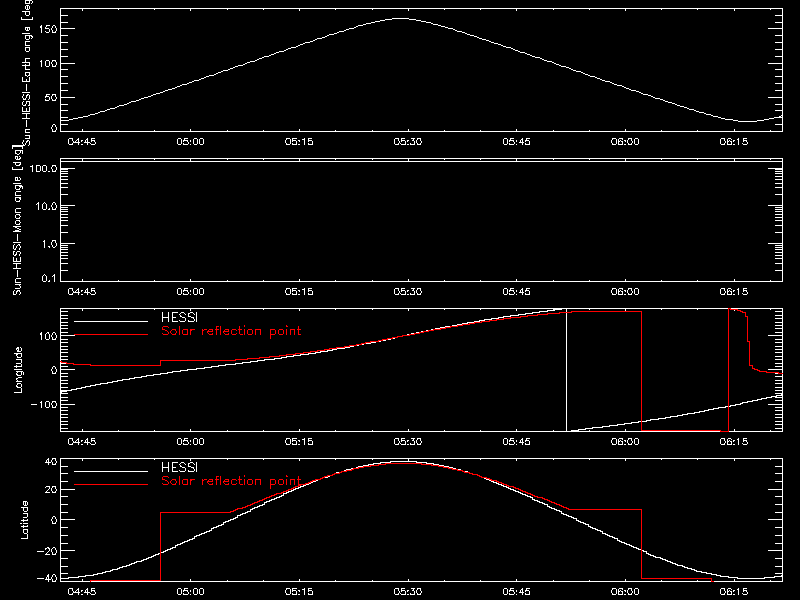The image size is (800, 600).
Task: Select the 04:45 time label under Moon angle plot
Action: click(82, 291)
